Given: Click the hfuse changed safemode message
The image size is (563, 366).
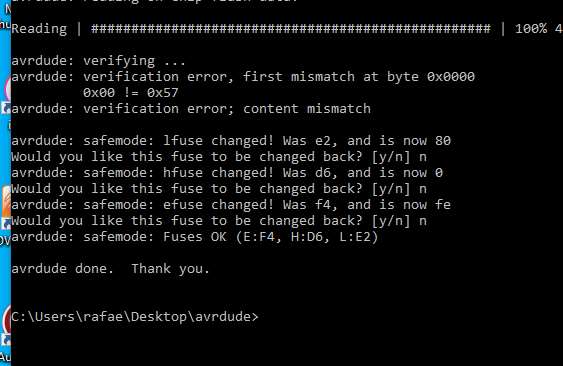Looking at the screenshot, I should (227, 173).
